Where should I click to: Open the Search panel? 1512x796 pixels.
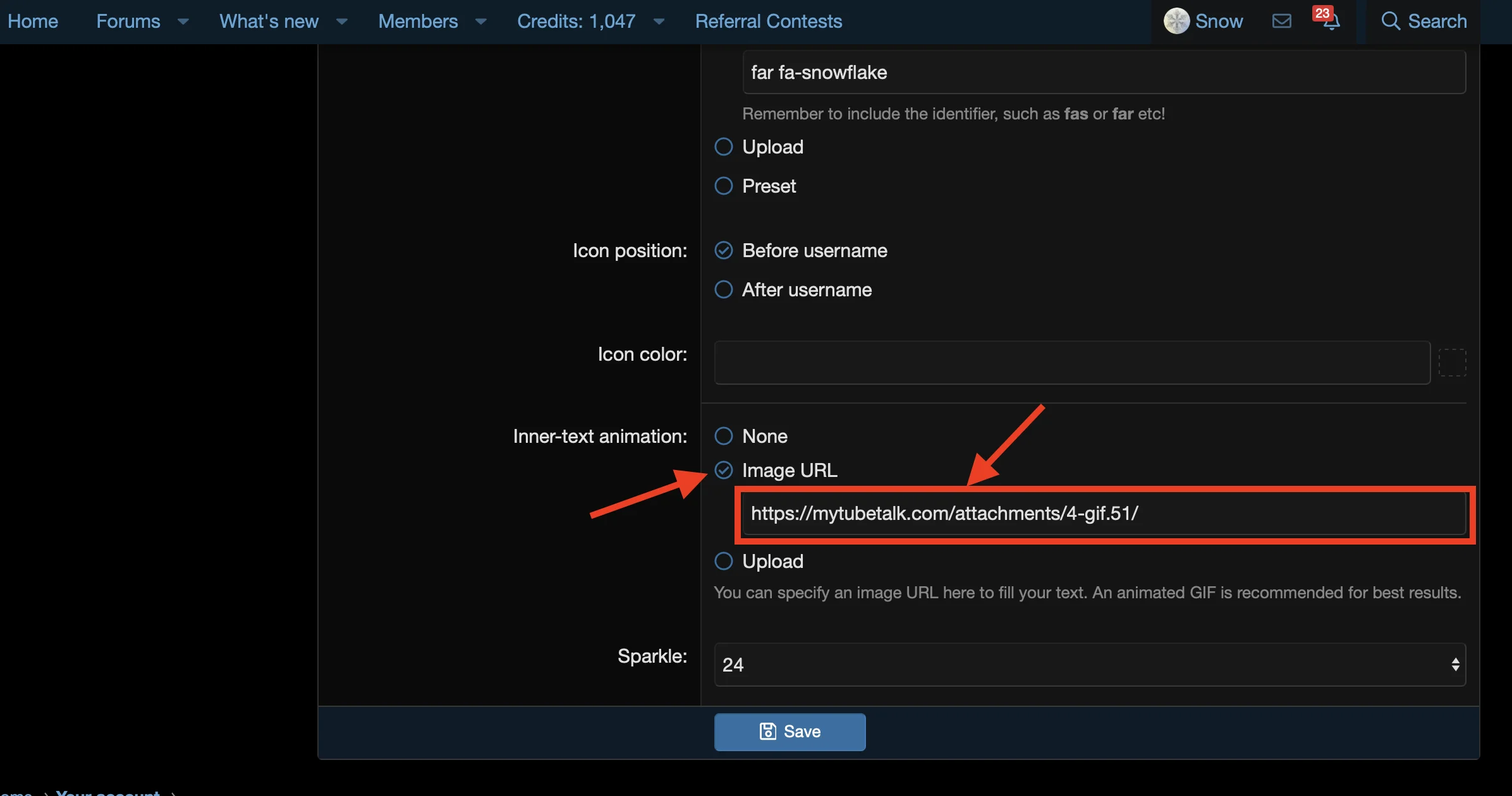(x=1425, y=21)
